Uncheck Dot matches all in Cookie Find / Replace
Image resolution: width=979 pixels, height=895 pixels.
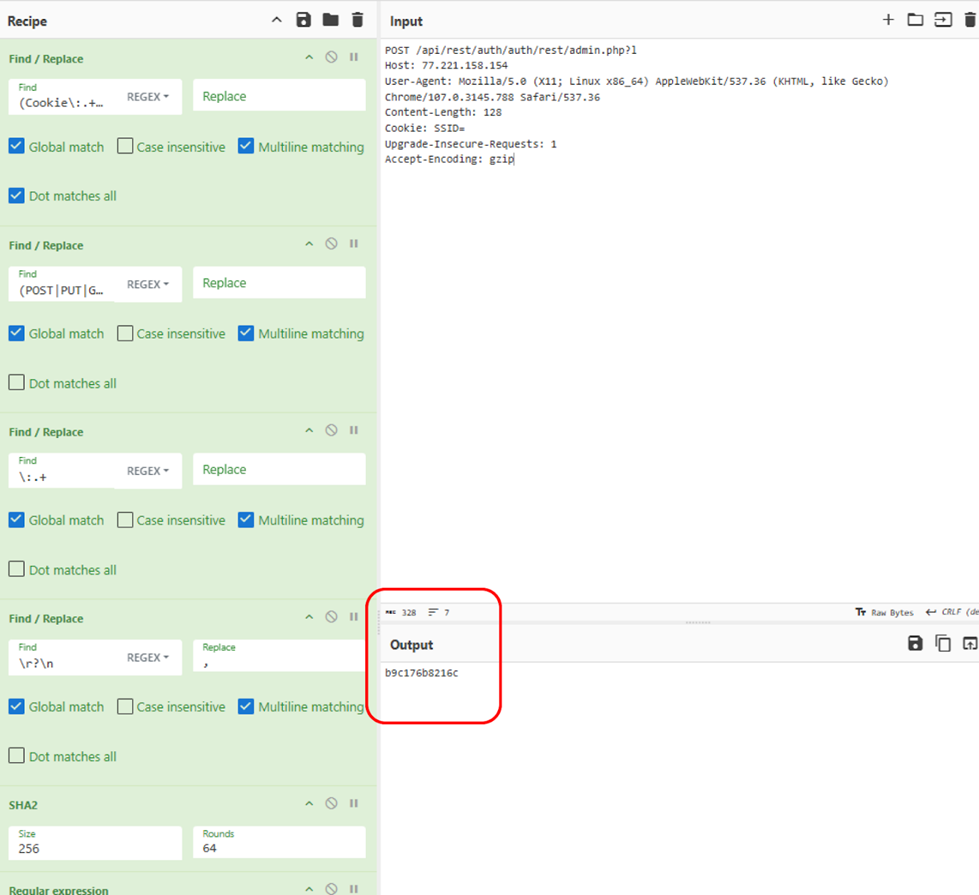point(17,195)
